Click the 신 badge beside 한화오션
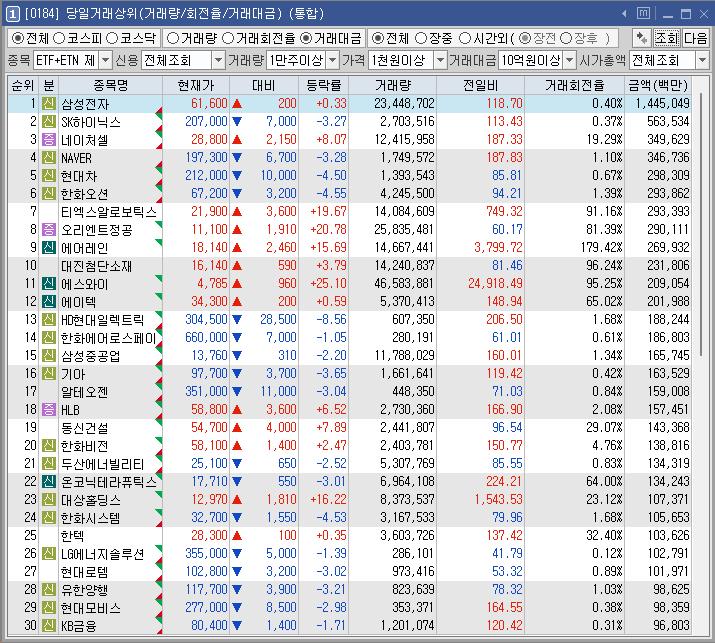 pos(49,194)
